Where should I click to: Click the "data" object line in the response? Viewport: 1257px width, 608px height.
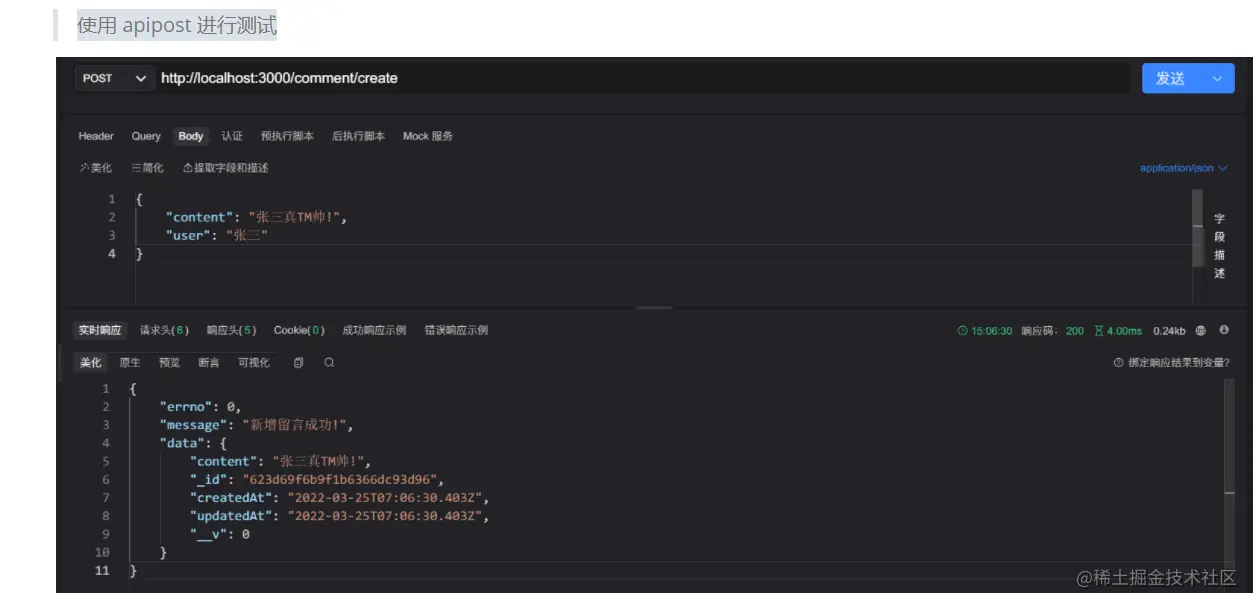click(194, 443)
